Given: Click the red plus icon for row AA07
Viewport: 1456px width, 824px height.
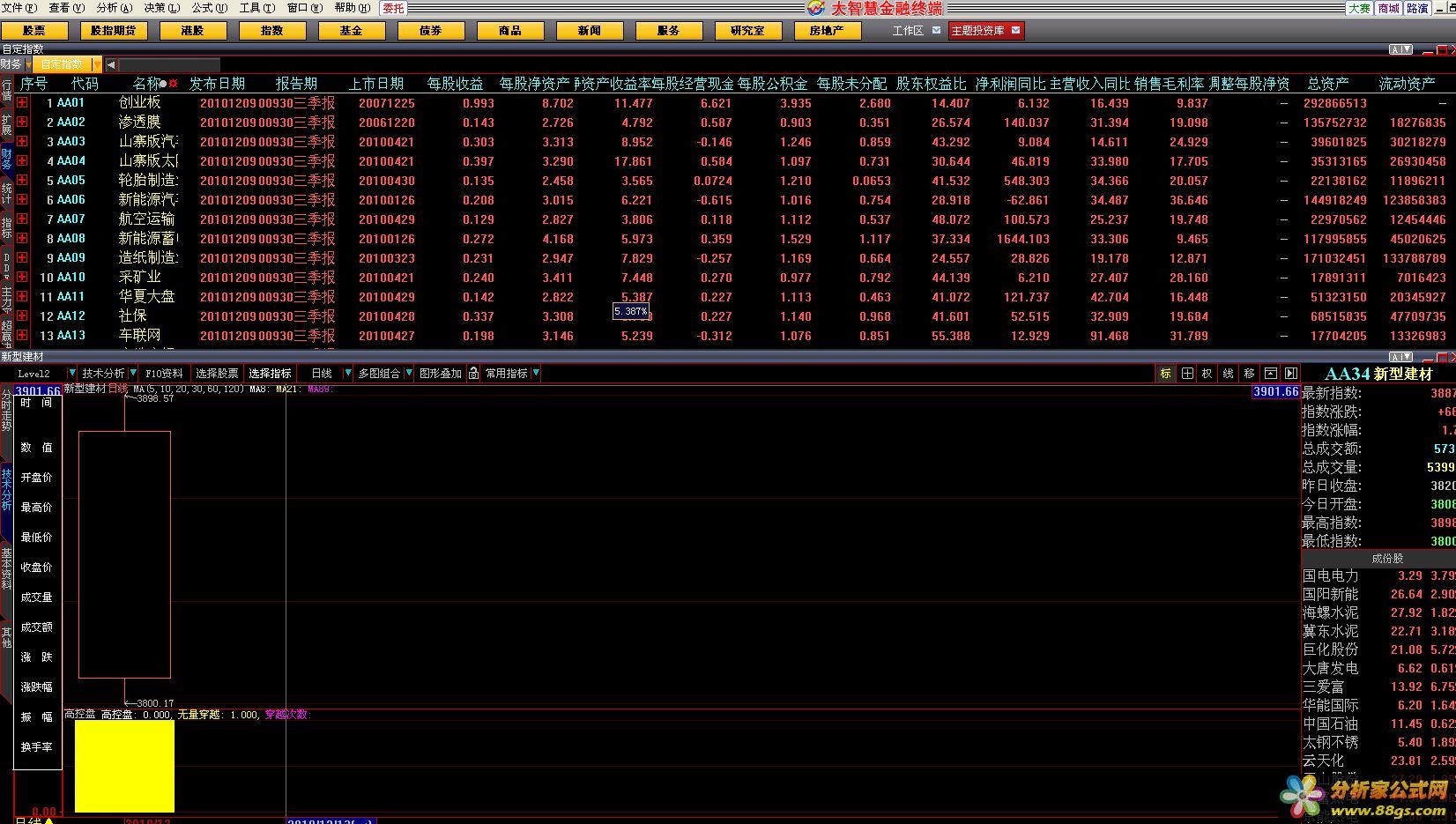Looking at the screenshot, I should click(x=22, y=219).
